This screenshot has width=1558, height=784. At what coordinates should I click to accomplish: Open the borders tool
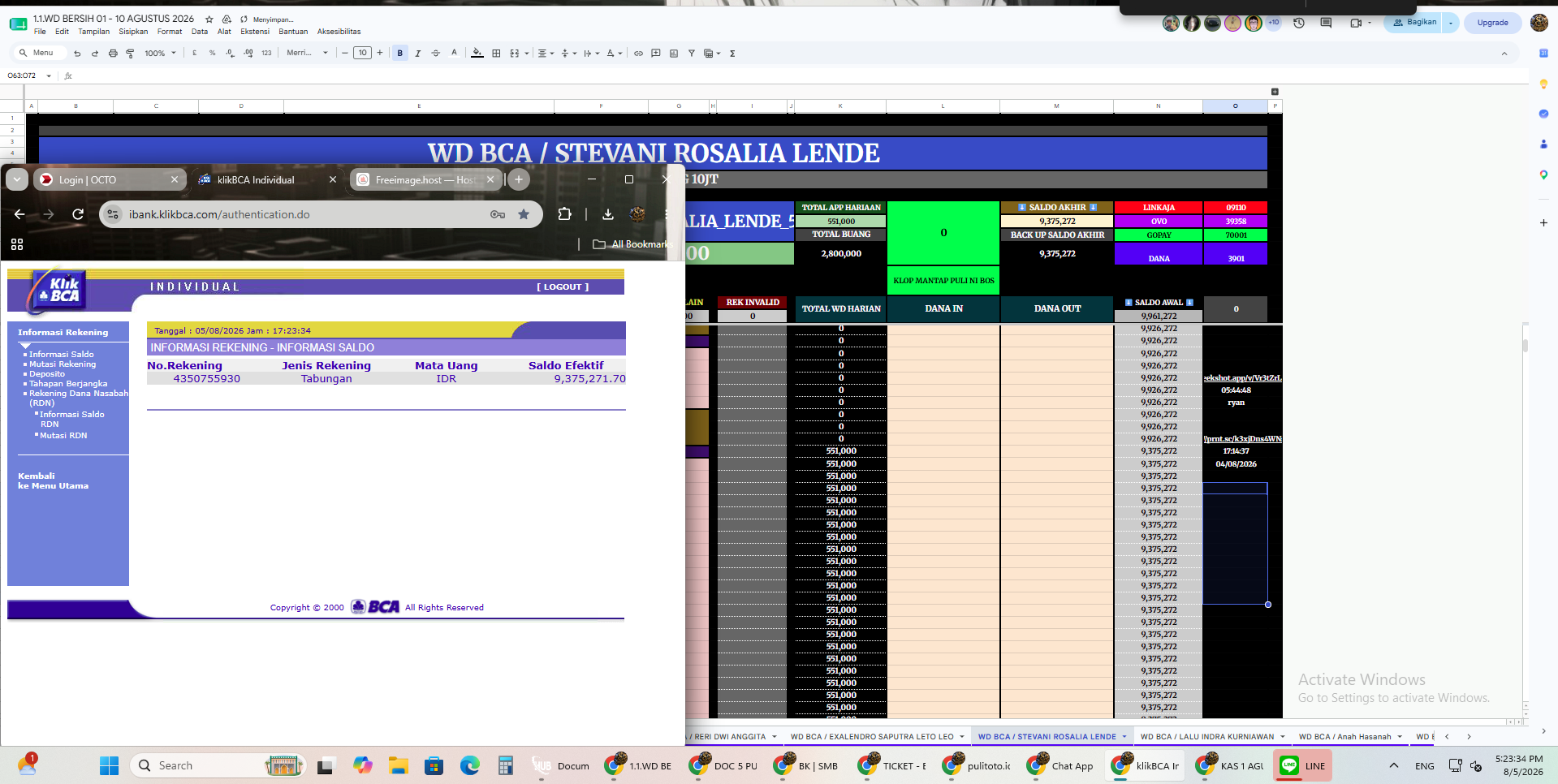496,54
